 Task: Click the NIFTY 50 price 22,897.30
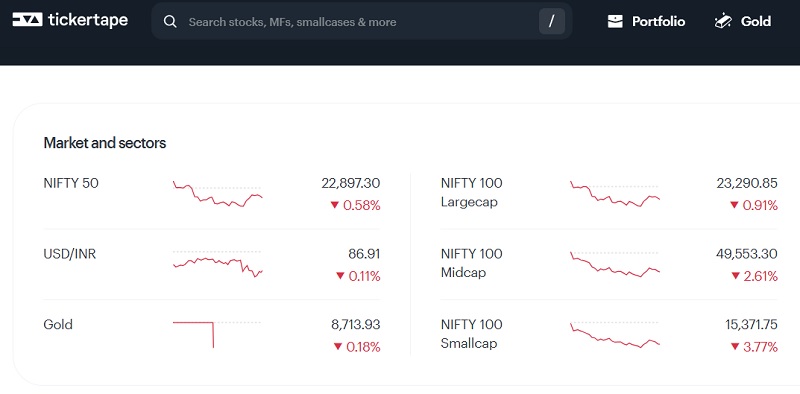[351, 183]
